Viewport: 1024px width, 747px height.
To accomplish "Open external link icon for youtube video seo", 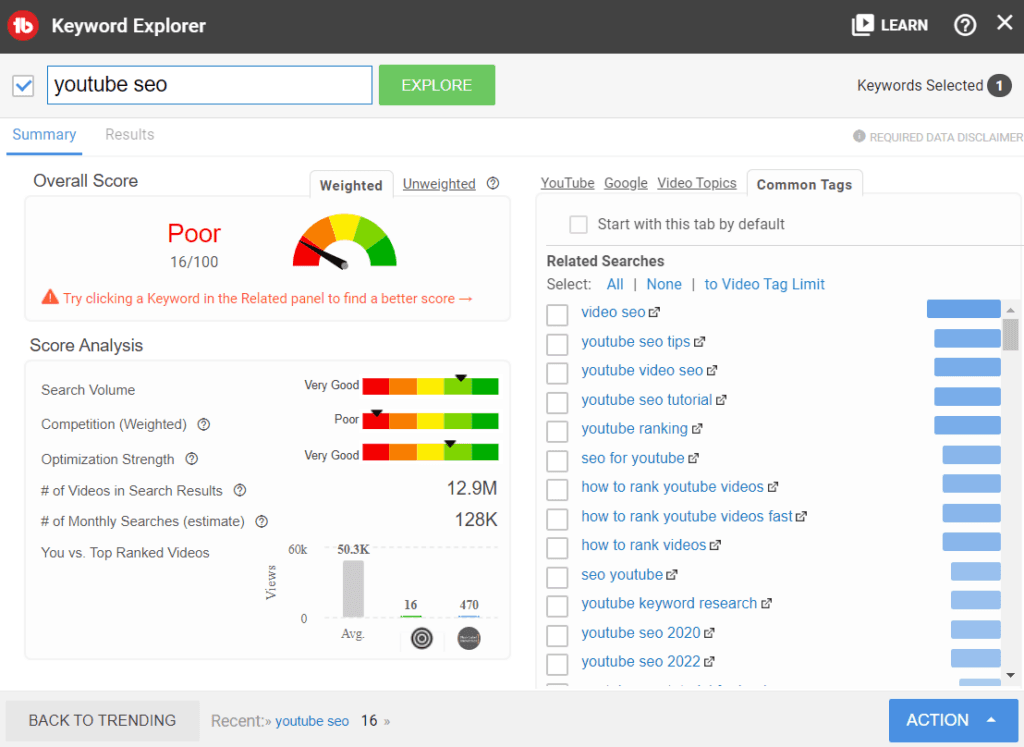I will click(x=712, y=371).
